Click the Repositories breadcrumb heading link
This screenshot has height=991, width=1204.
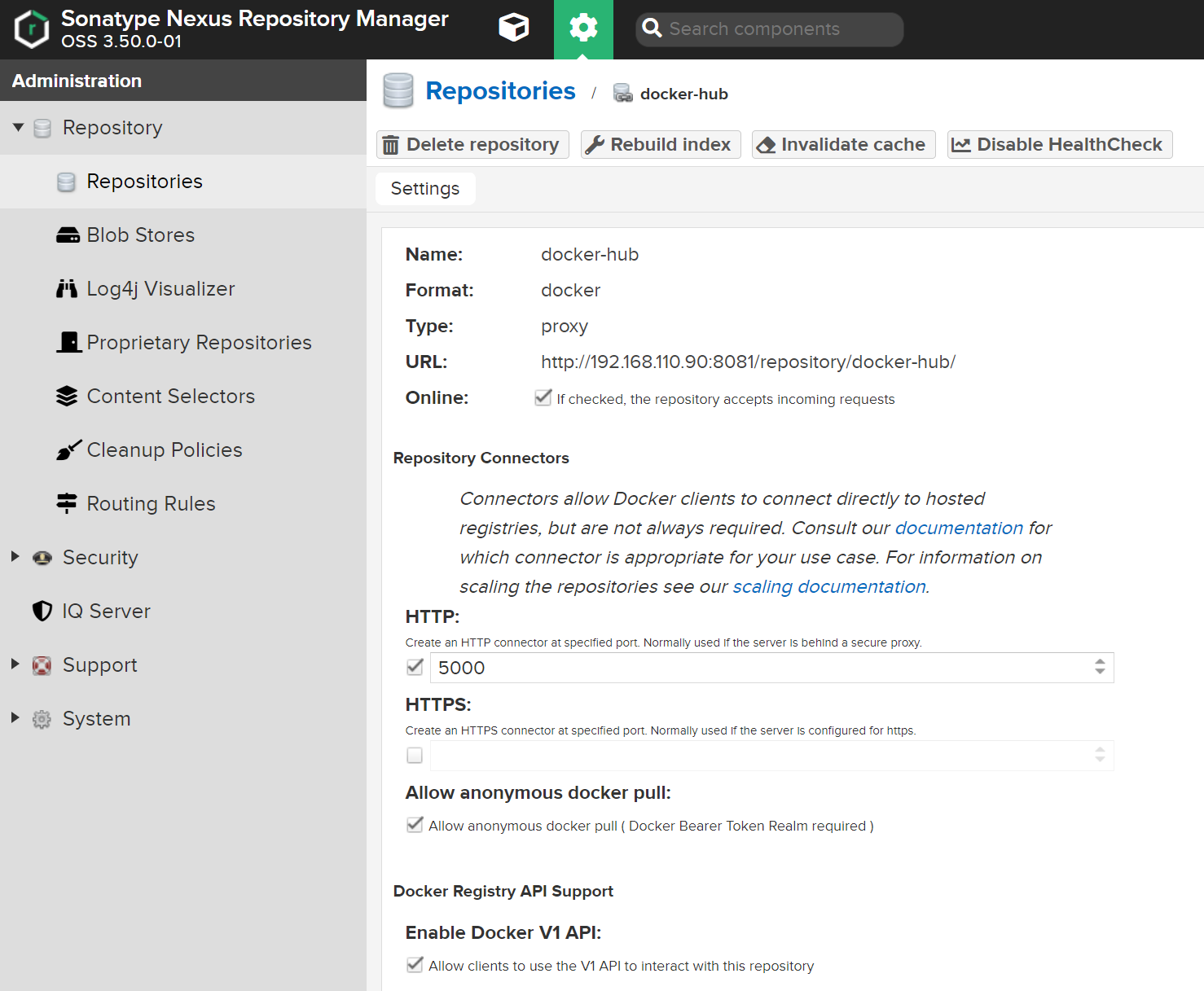[x=500, y=91]
